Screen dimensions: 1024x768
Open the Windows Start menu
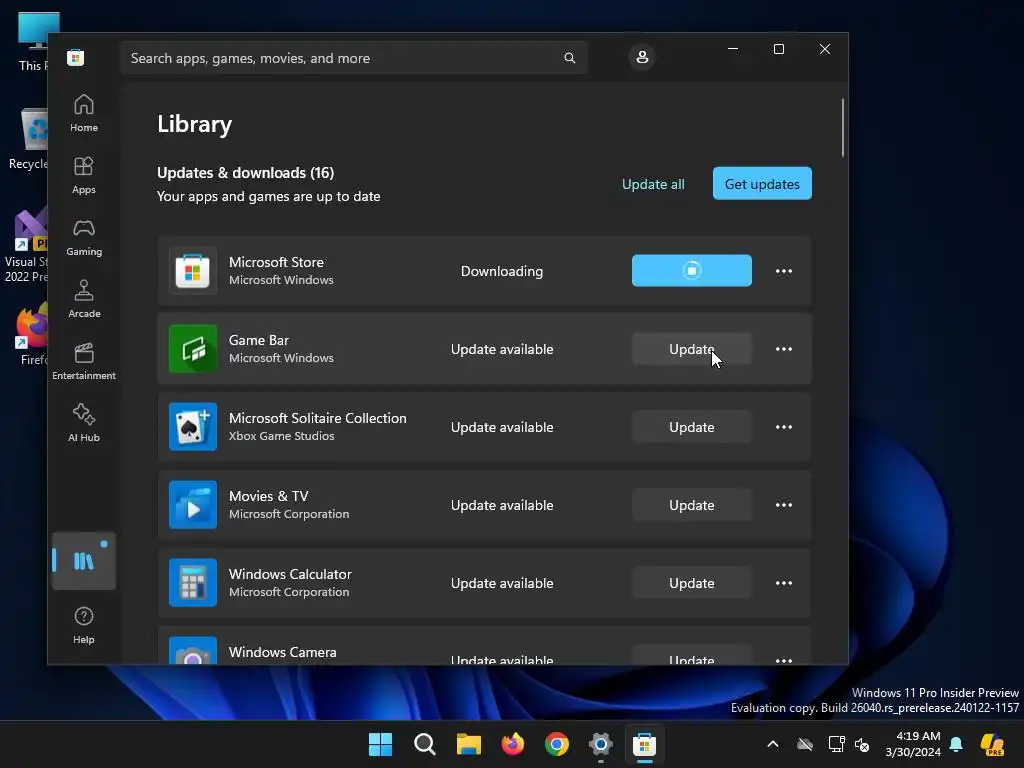point(380,744)
